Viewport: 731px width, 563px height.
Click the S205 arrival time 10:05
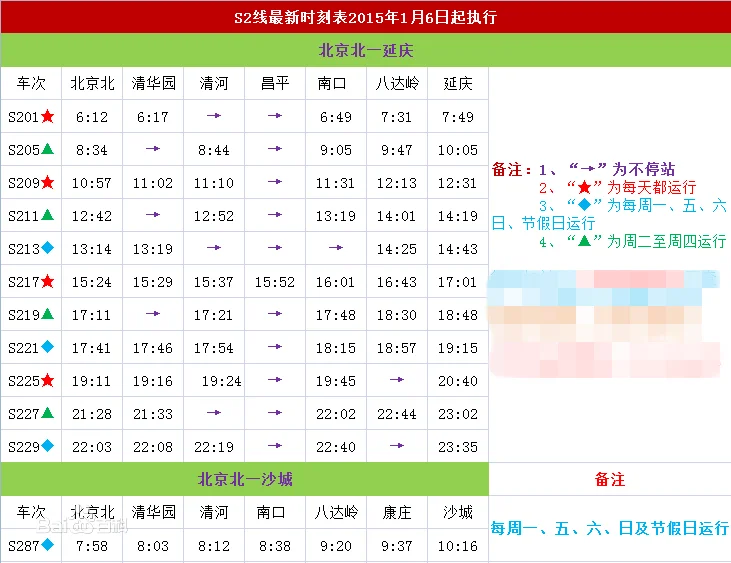[458, 150]
